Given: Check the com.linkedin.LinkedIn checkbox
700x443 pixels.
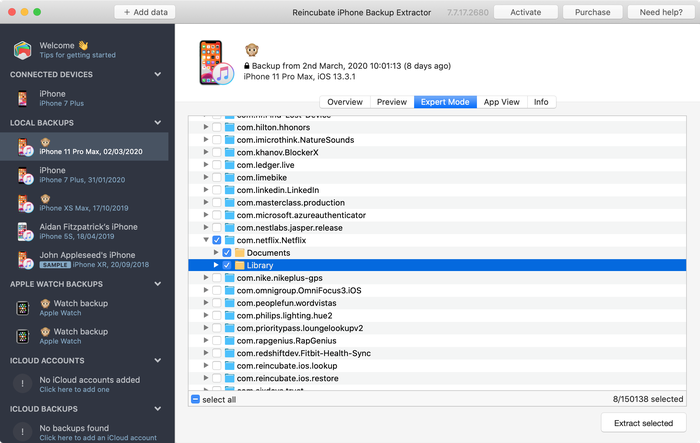Looking at the screenshot, I should click(x=217, y=190).
